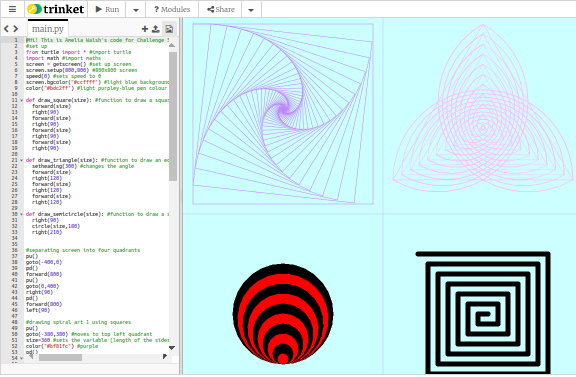Click the horizontal scrollbar thumb in editor

tap(61, 357)
